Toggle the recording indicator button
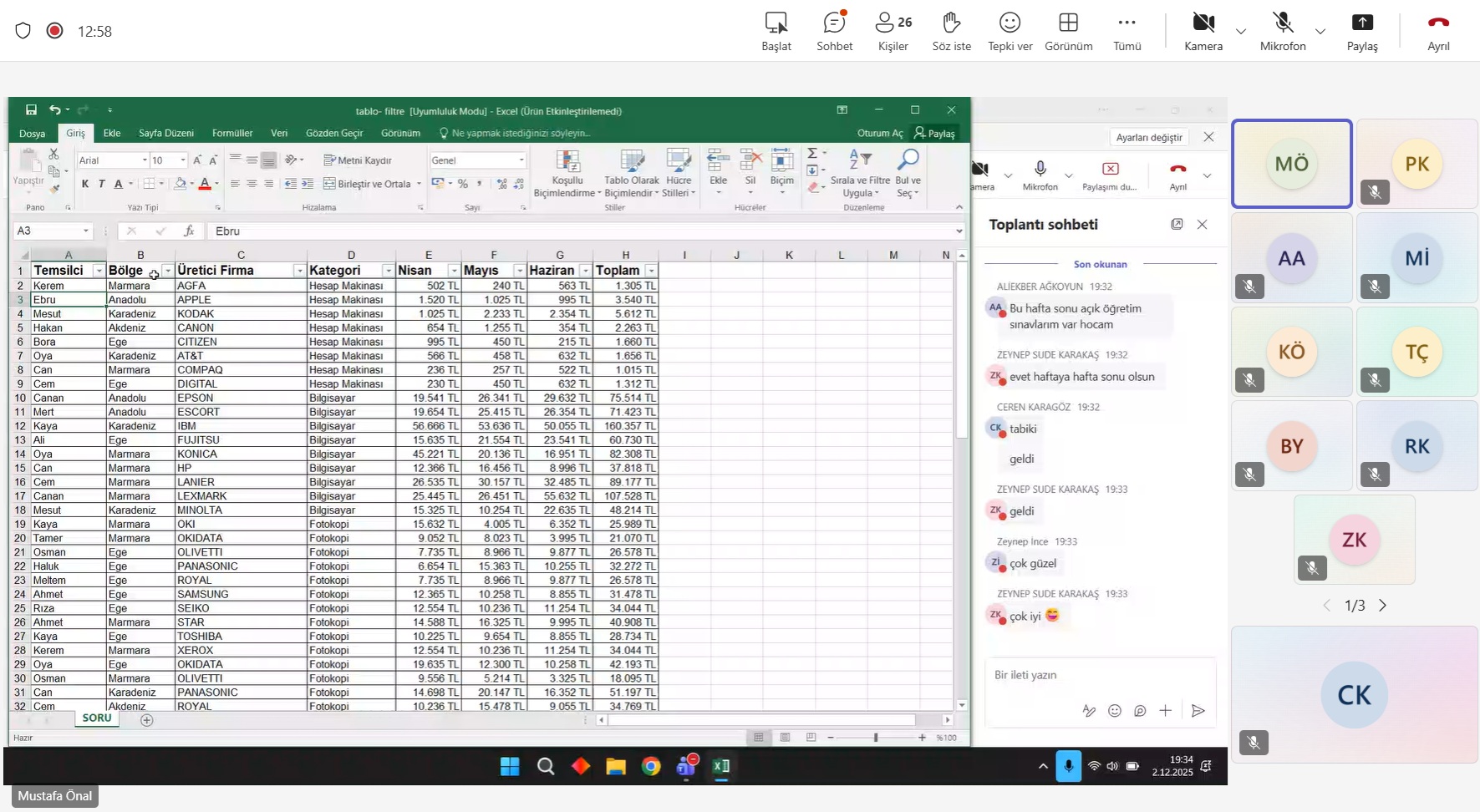The image size is (1480, 812). point(55,31)
